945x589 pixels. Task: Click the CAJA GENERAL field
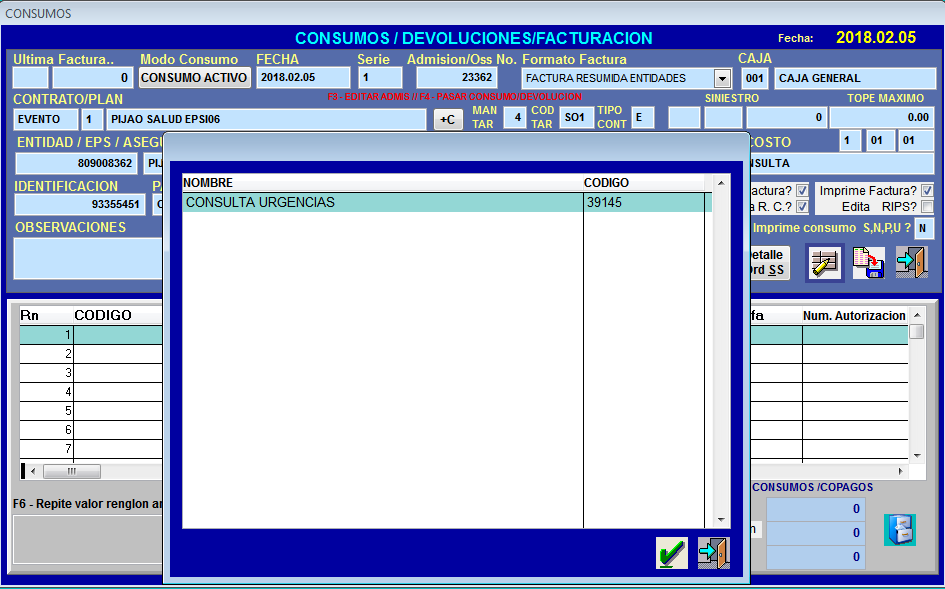[855, 78]
